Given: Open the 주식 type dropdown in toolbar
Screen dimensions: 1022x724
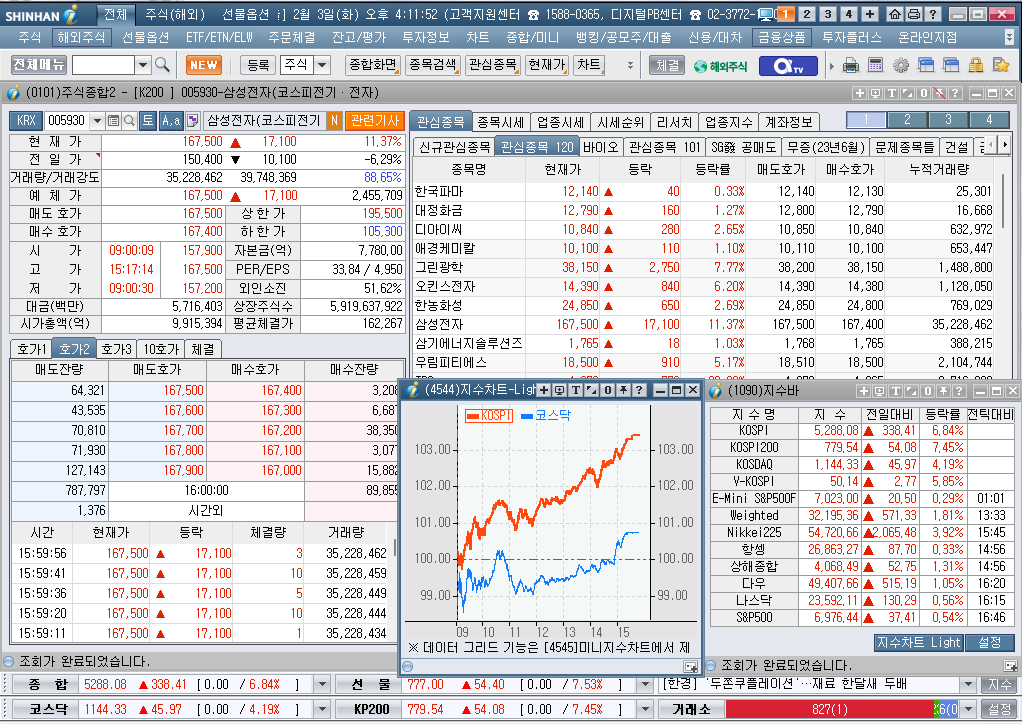Looking at the screenshot, I should (322, 65).
